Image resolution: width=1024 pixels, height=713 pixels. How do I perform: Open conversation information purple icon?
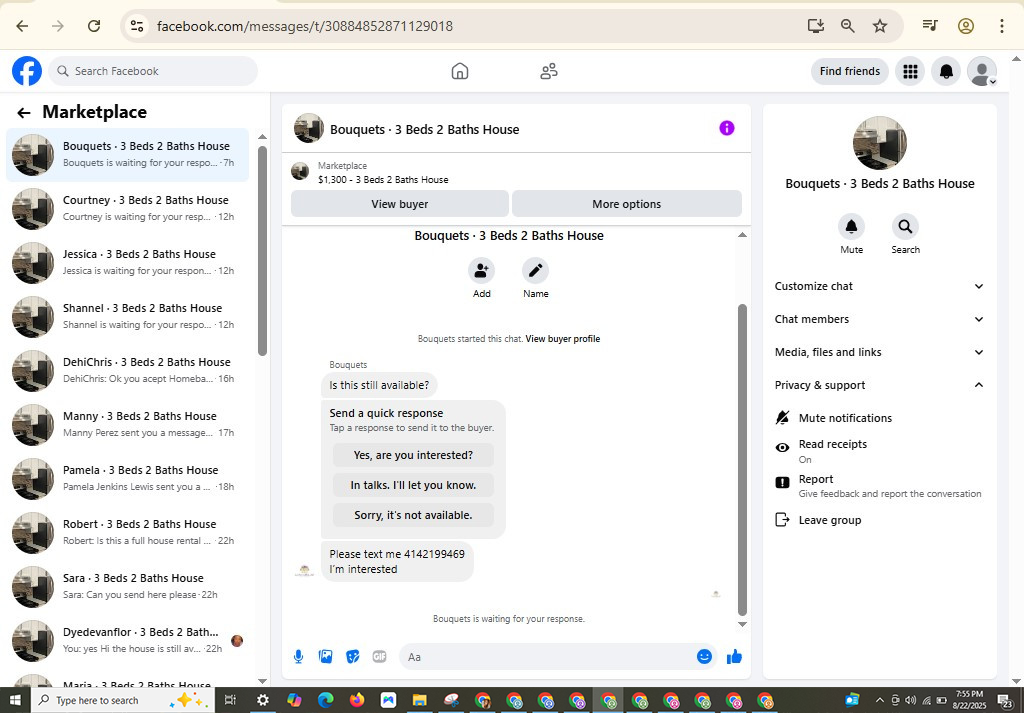click(727, 128)
